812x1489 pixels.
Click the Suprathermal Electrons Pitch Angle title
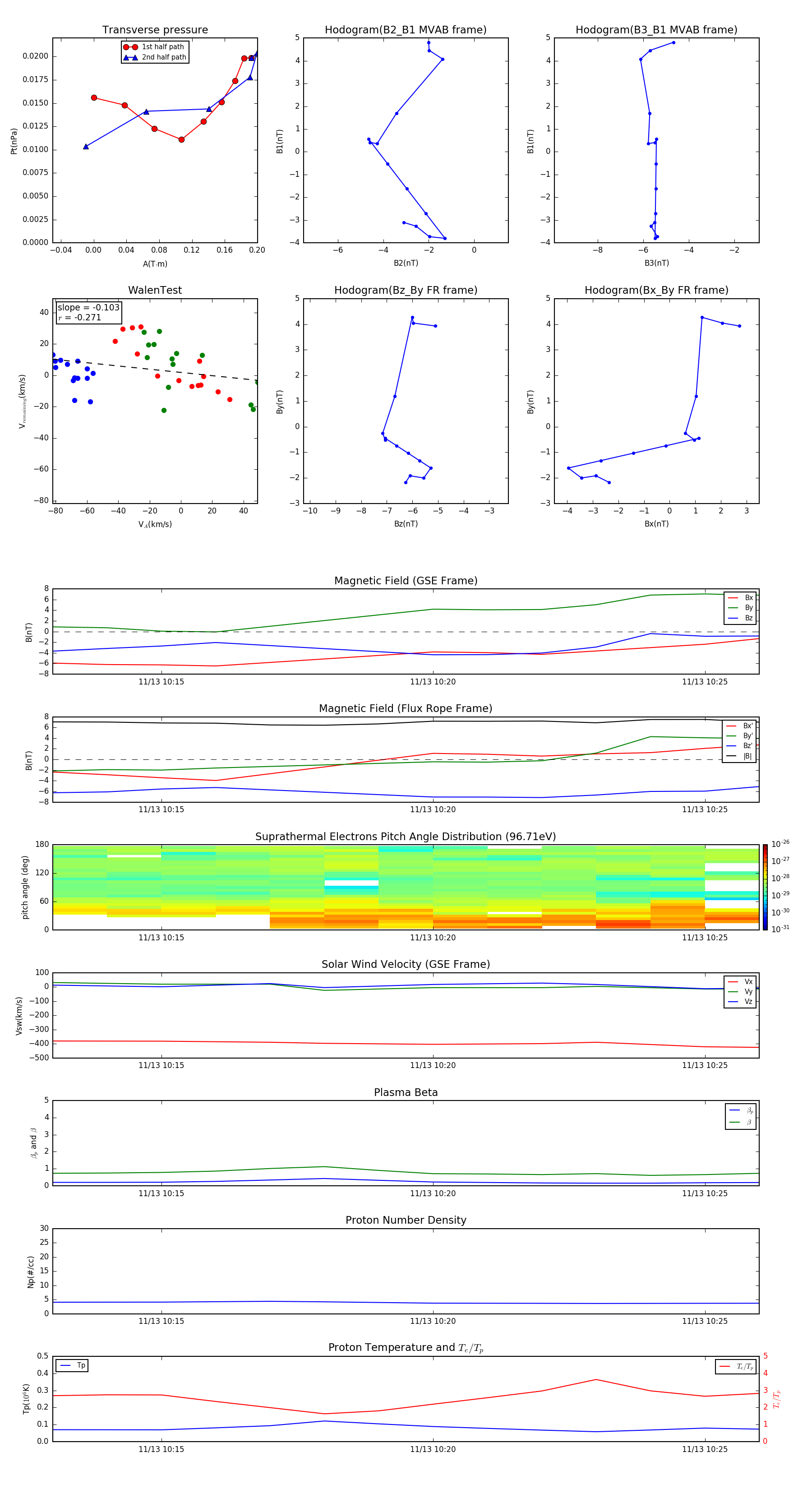coord(406,837)
